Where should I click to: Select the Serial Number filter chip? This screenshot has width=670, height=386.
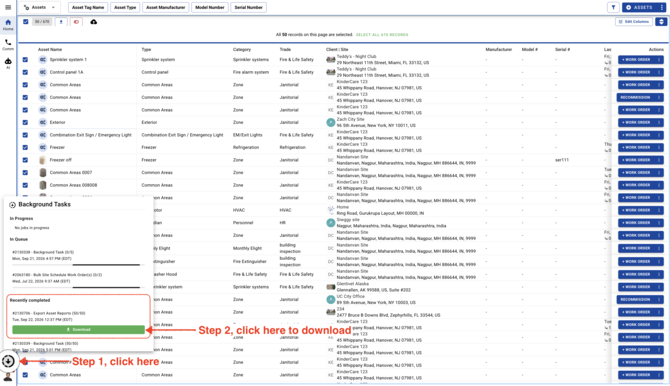point(248,7)
